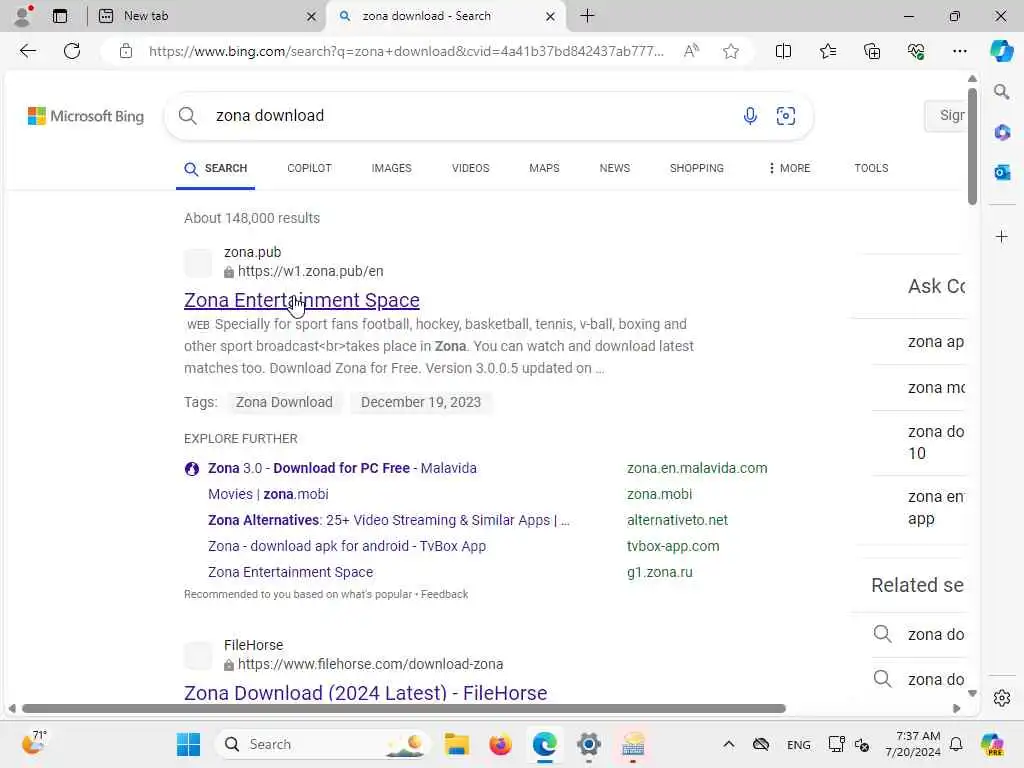Open Split screen icon
The width and height of the screenshot is (1024, 768).
click(783, 51)
